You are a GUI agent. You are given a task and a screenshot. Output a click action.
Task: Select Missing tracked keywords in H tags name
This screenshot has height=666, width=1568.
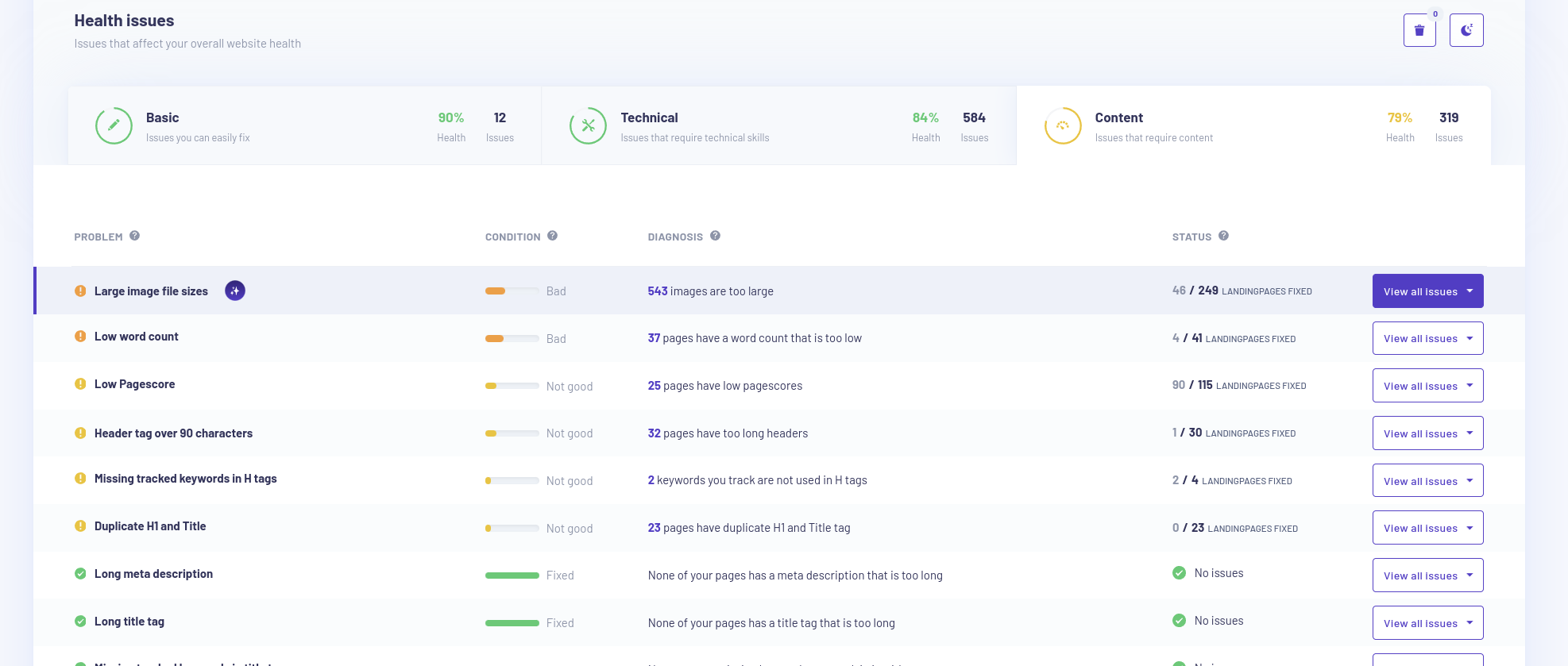pyautogui.click(x=186, y=479)
